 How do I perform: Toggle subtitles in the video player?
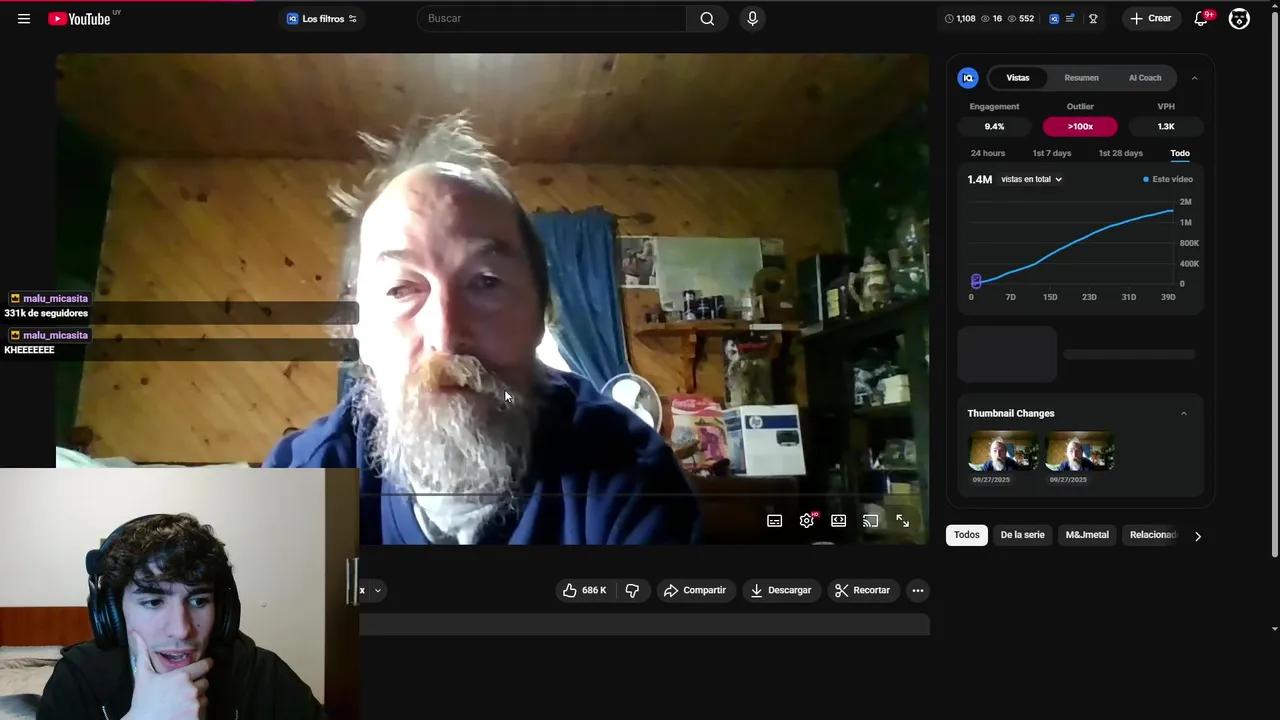(x=774, y=521)
